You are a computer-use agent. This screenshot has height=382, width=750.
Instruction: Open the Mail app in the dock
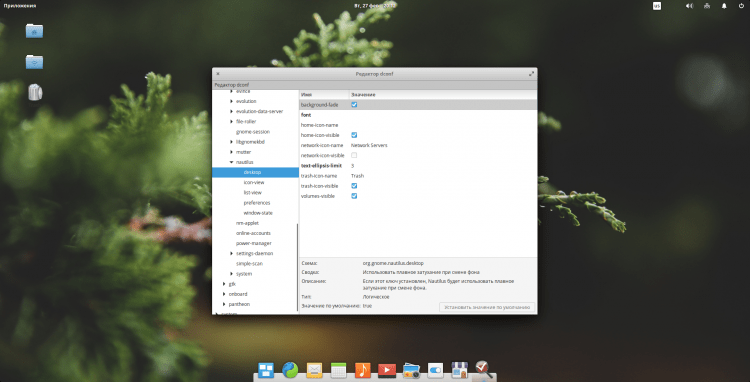pyautogui.click(x=314, y=370)
